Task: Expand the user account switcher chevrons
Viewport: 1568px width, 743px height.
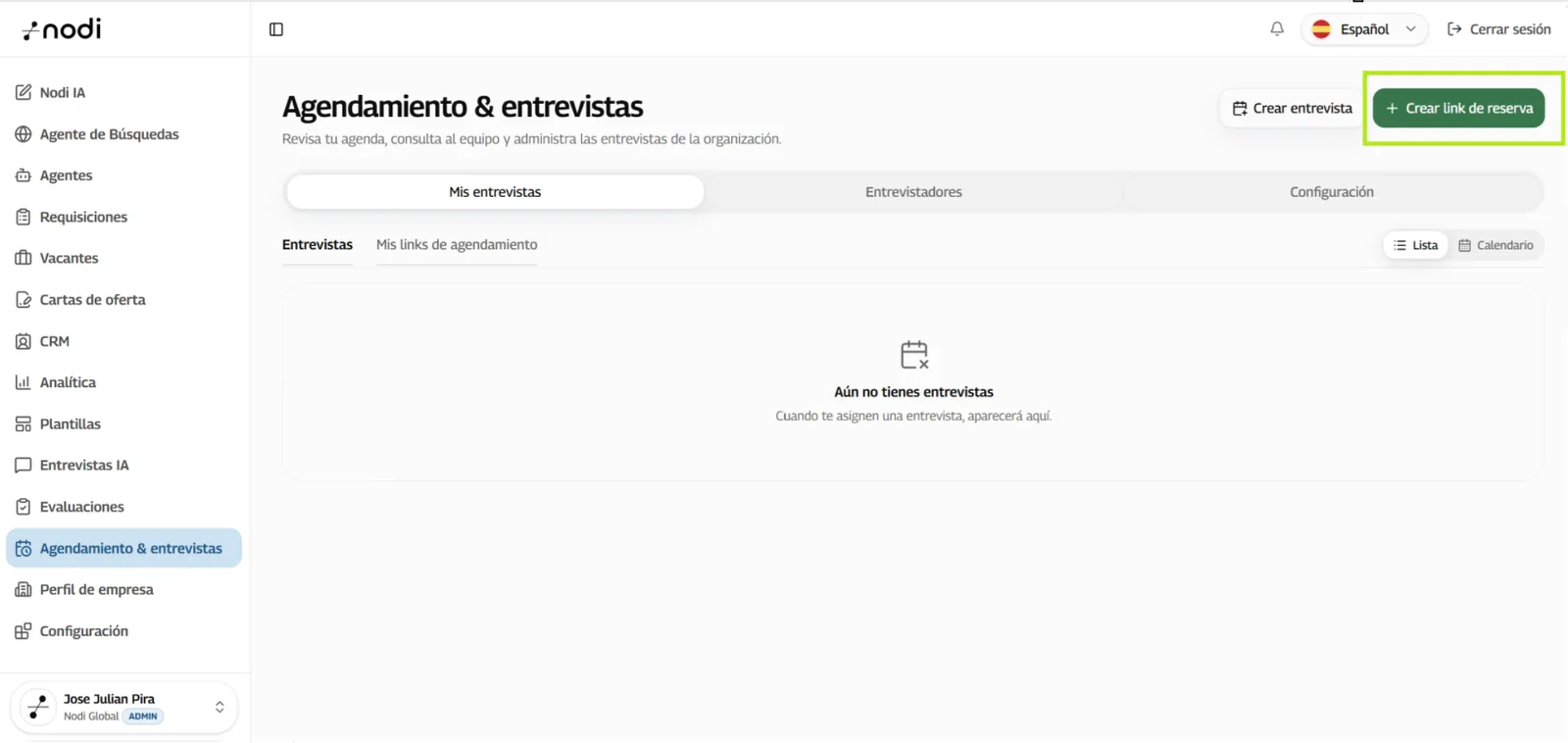Action: coord(220,707)
